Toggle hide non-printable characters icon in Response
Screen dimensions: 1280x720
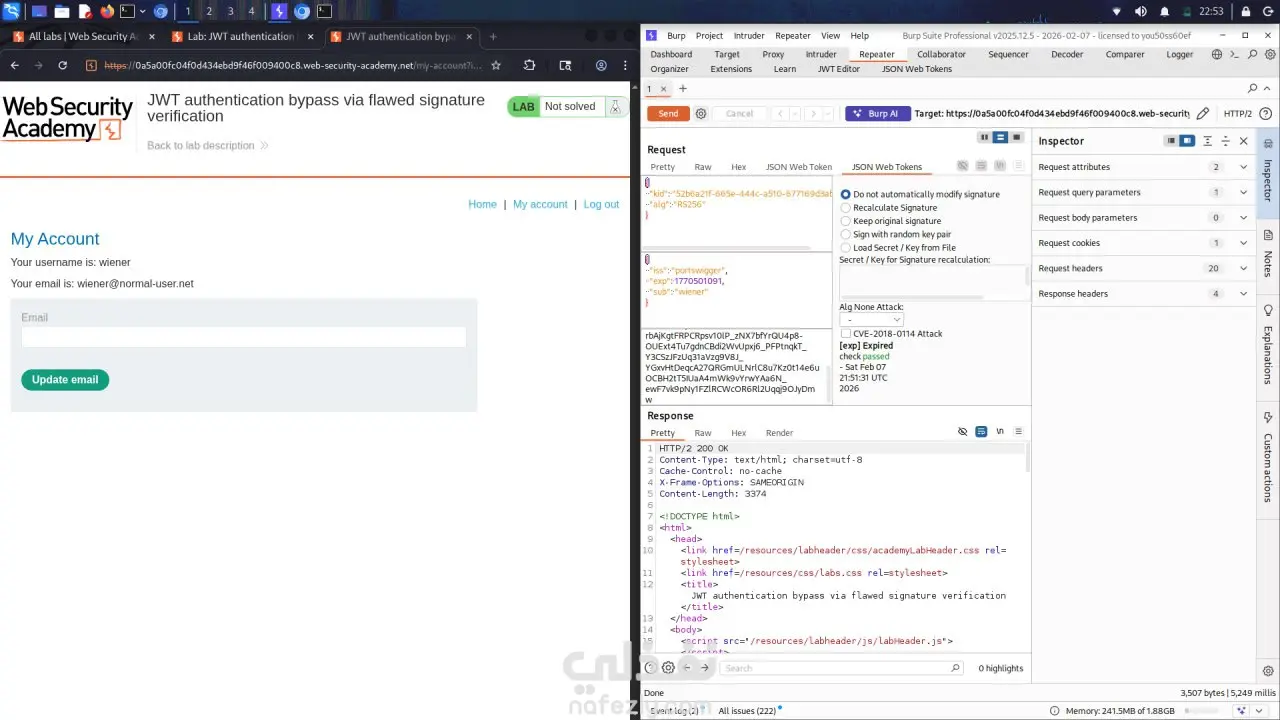point(963,432)
